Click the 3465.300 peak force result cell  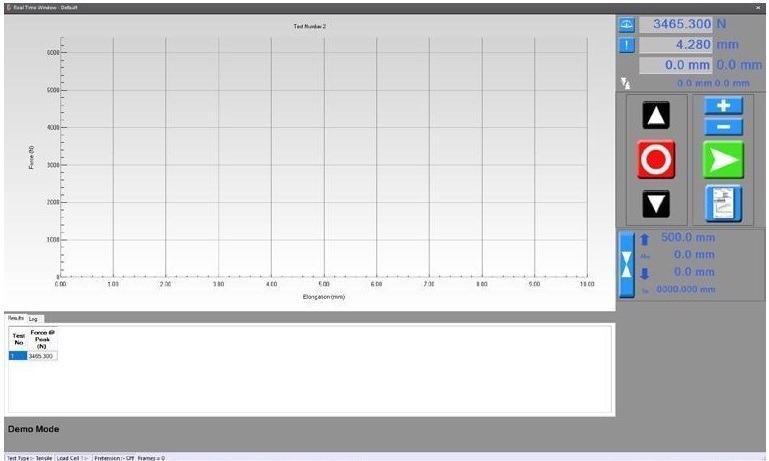click(x=42, y=356)
